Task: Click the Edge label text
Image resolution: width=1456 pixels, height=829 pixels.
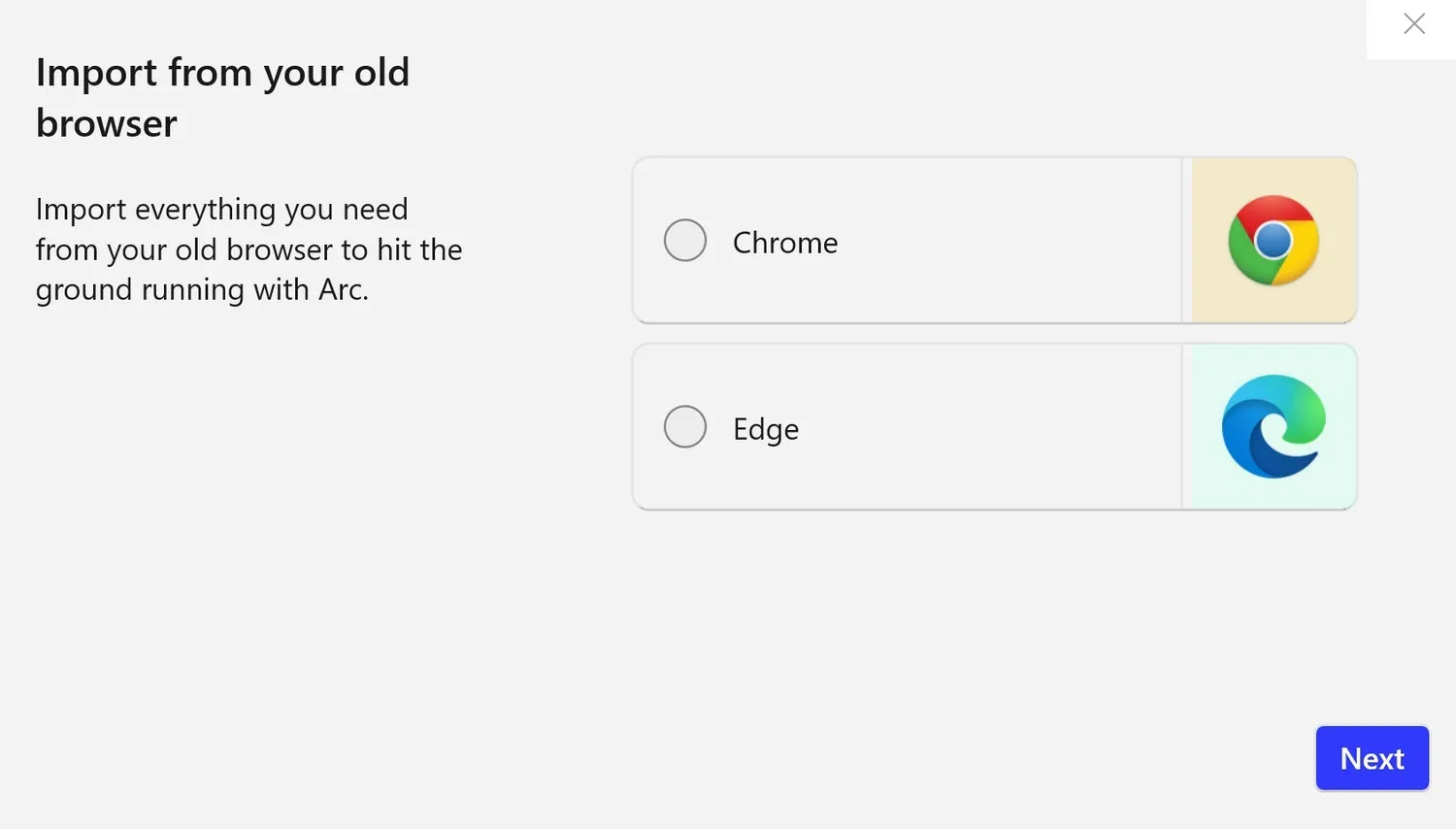Action: point(765,428)
